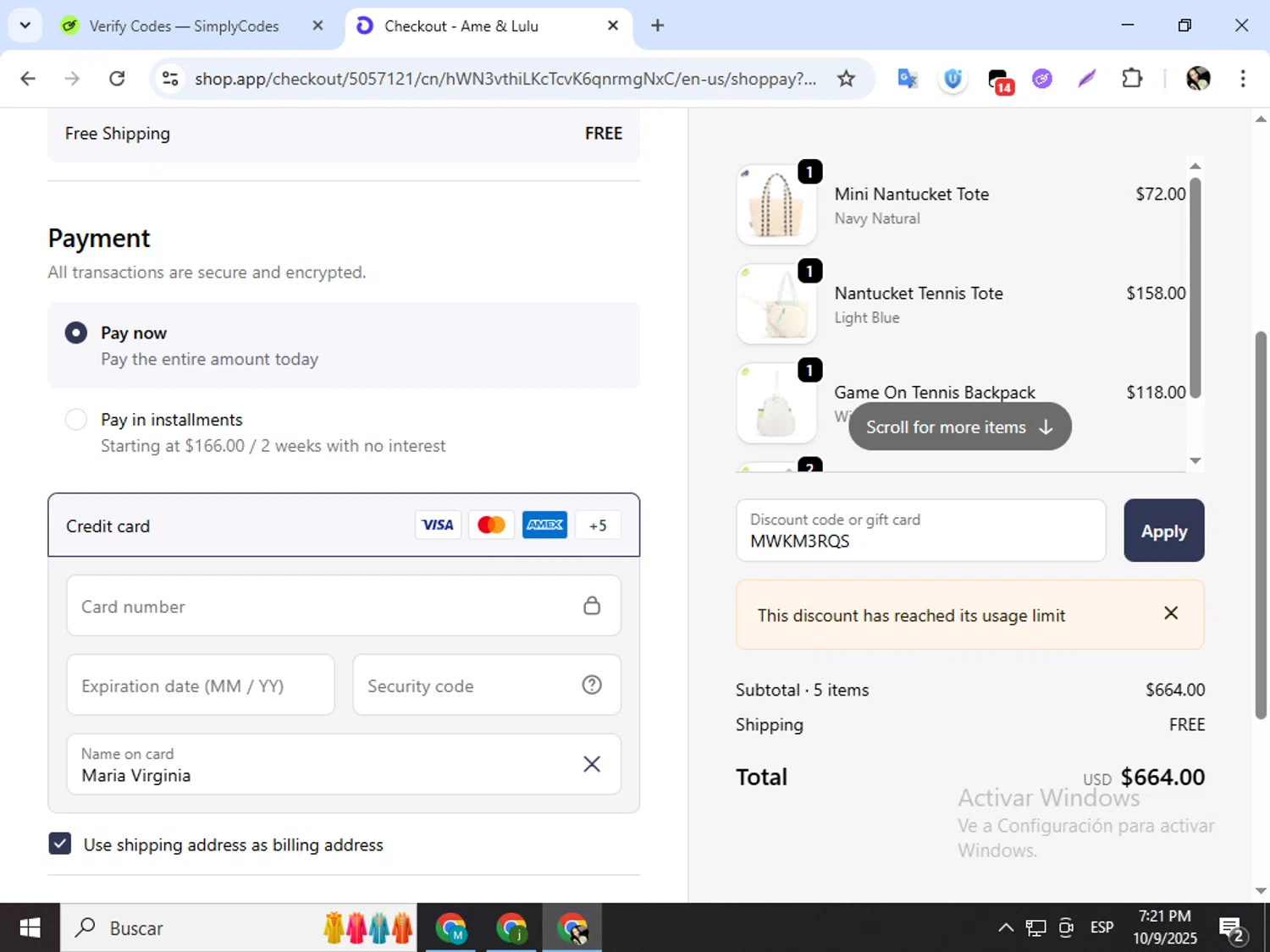Viewport: 1270px width, 952px height.
Task: Click the $664.00 total amount
Action: click(x=1162, y=777)
